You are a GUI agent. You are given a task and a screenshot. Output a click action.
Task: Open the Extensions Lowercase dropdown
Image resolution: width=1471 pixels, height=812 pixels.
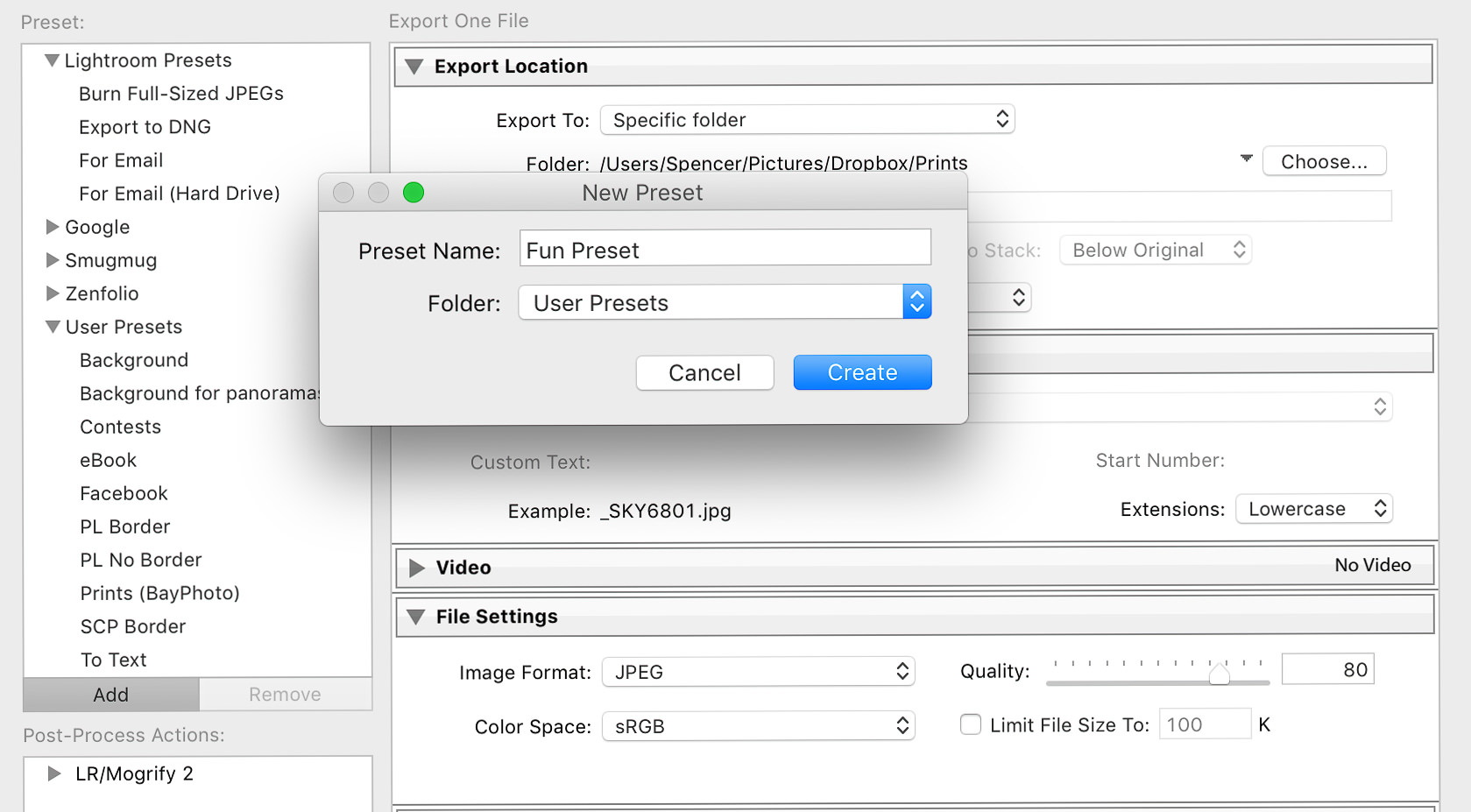(1313, 509)
